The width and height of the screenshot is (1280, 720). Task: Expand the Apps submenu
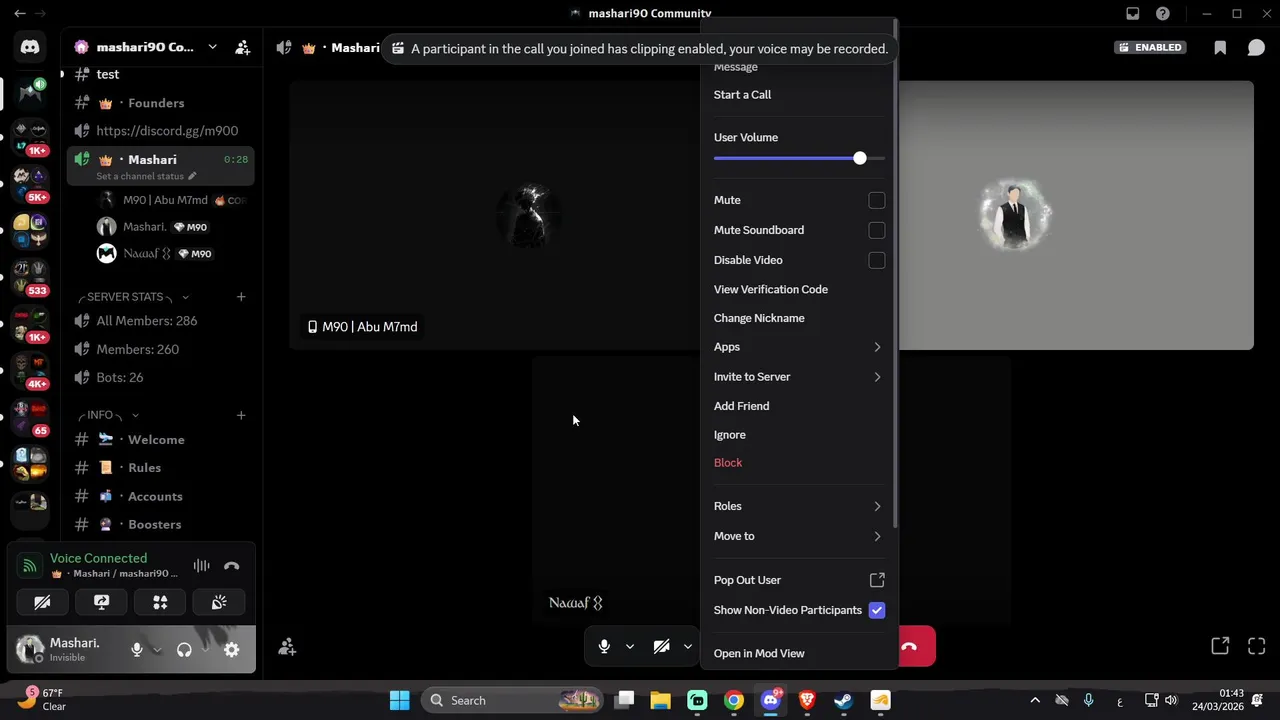[798, 347]
